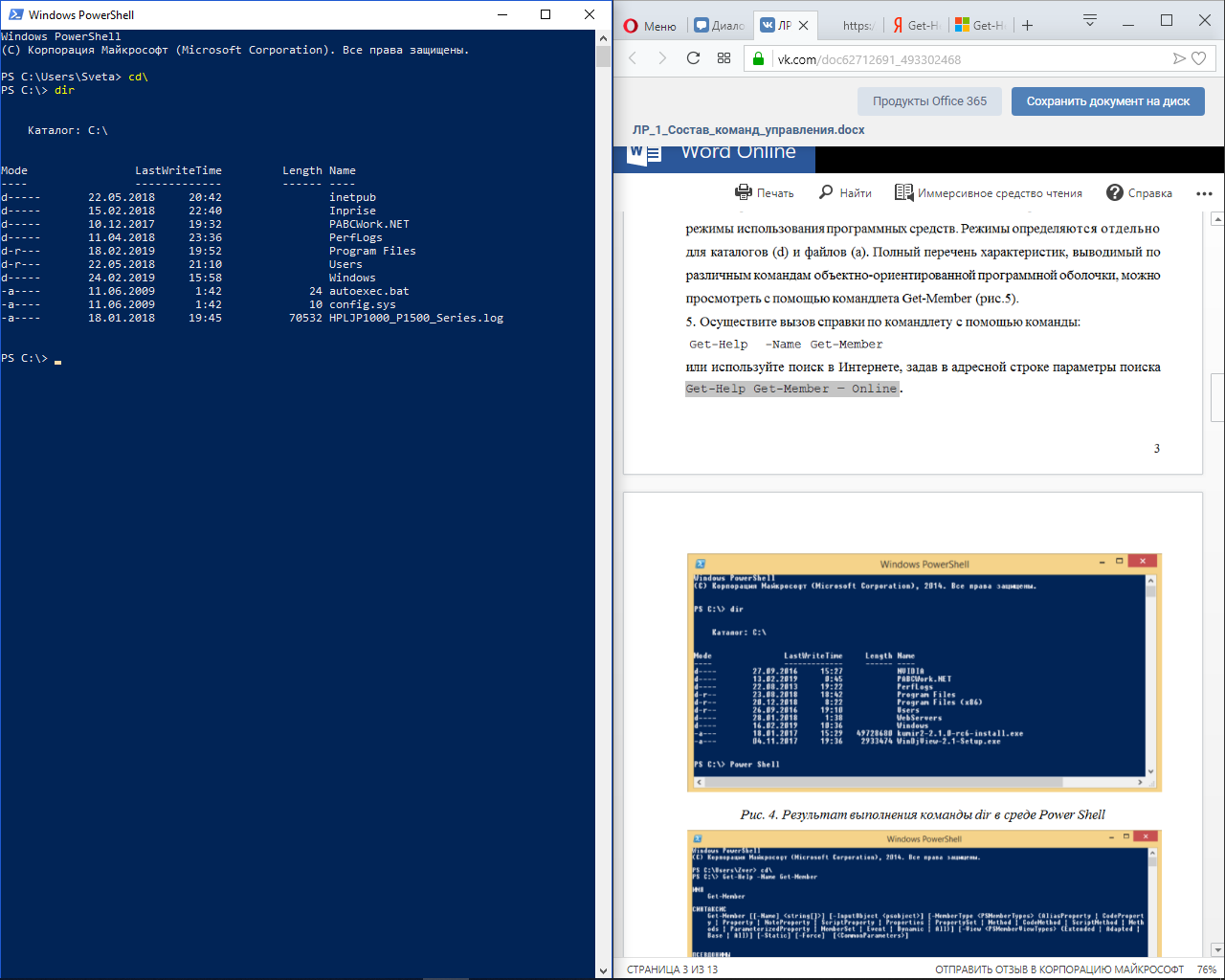Open the Opera Меню button
Image resolution: width=1225 pixels, height=980 pixels.
tap(651, 26)
